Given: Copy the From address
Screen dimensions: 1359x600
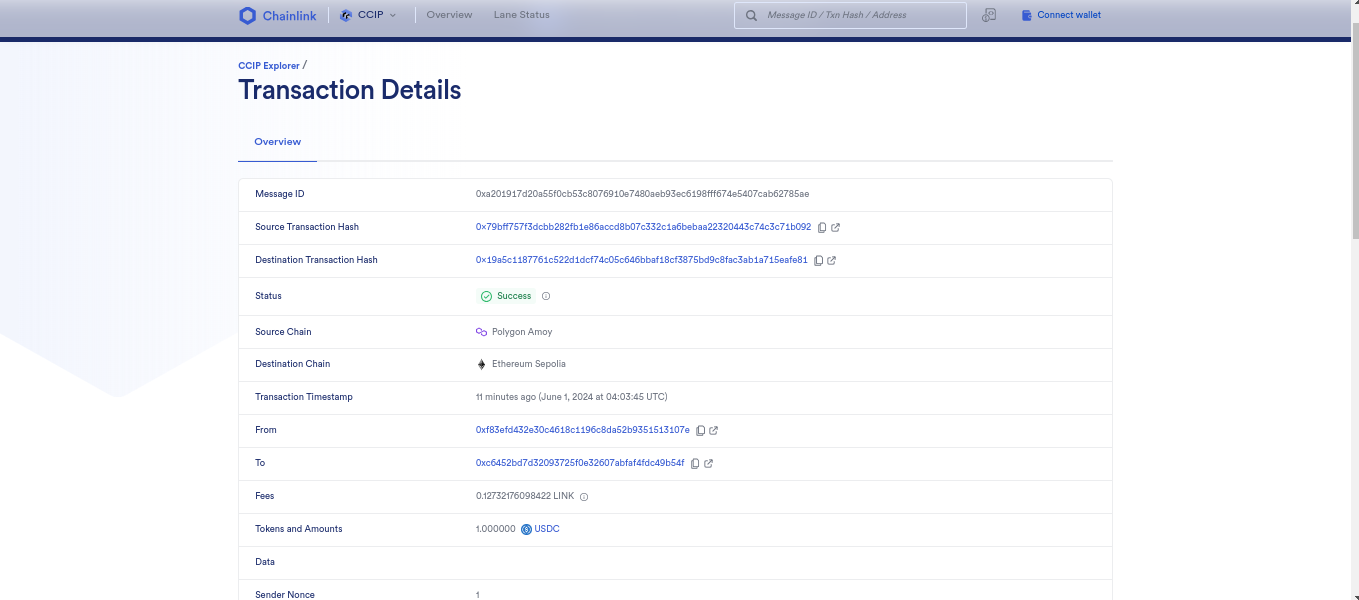Looking at the screenshot, I should point(700,431).
